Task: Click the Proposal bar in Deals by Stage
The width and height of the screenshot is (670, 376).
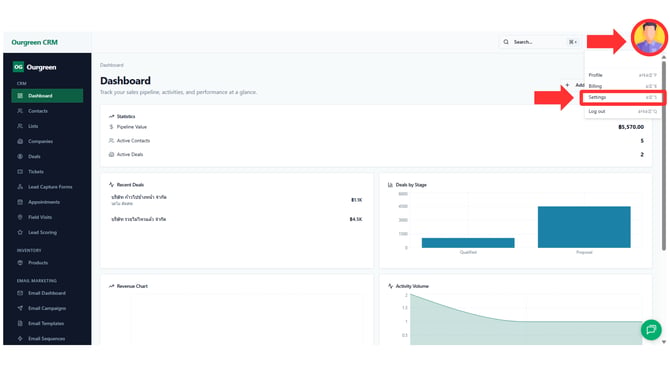Action: click(584, 227)
